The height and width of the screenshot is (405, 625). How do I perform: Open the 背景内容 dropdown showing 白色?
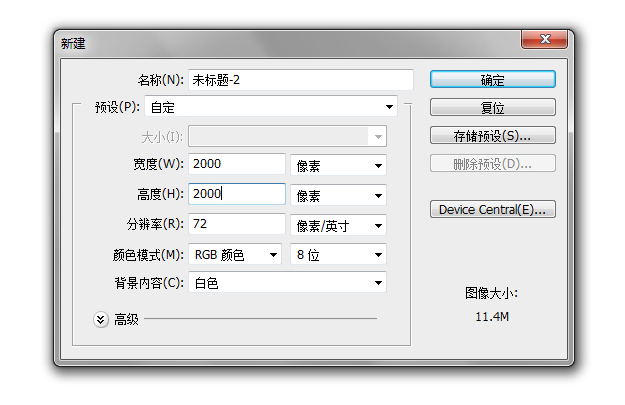point(287,283)
